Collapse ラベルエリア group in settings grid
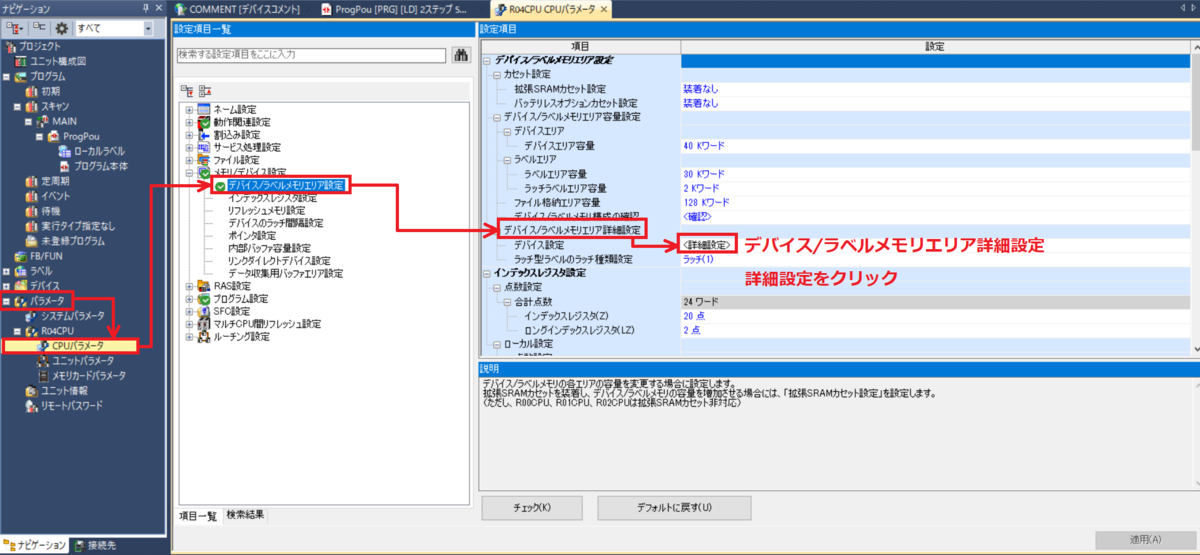 pos(506,159)
